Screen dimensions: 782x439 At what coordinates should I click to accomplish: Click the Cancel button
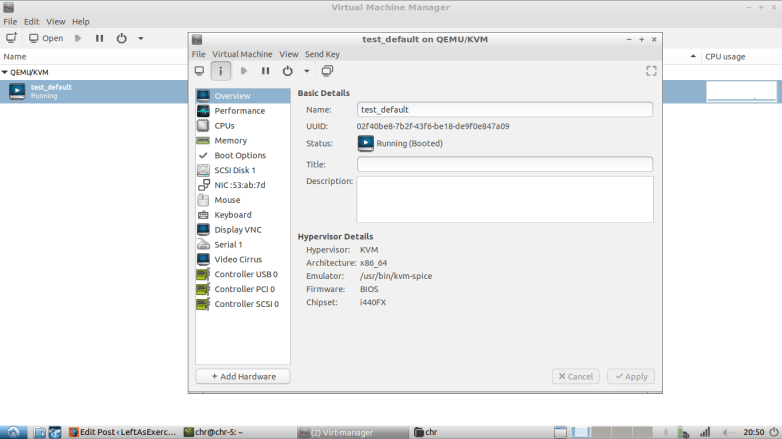(x=576, y=377)
